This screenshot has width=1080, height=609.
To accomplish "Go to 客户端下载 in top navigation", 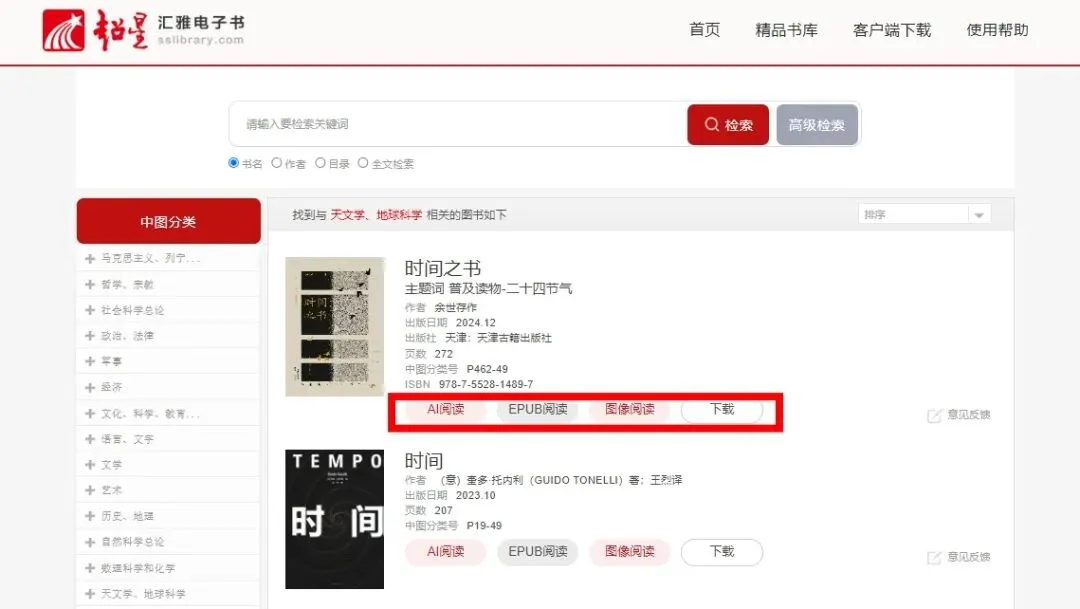I will click(891, 30).
